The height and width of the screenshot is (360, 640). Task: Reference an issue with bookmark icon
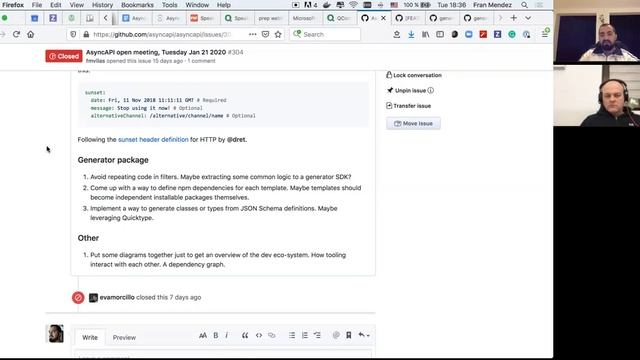[349, 336]
